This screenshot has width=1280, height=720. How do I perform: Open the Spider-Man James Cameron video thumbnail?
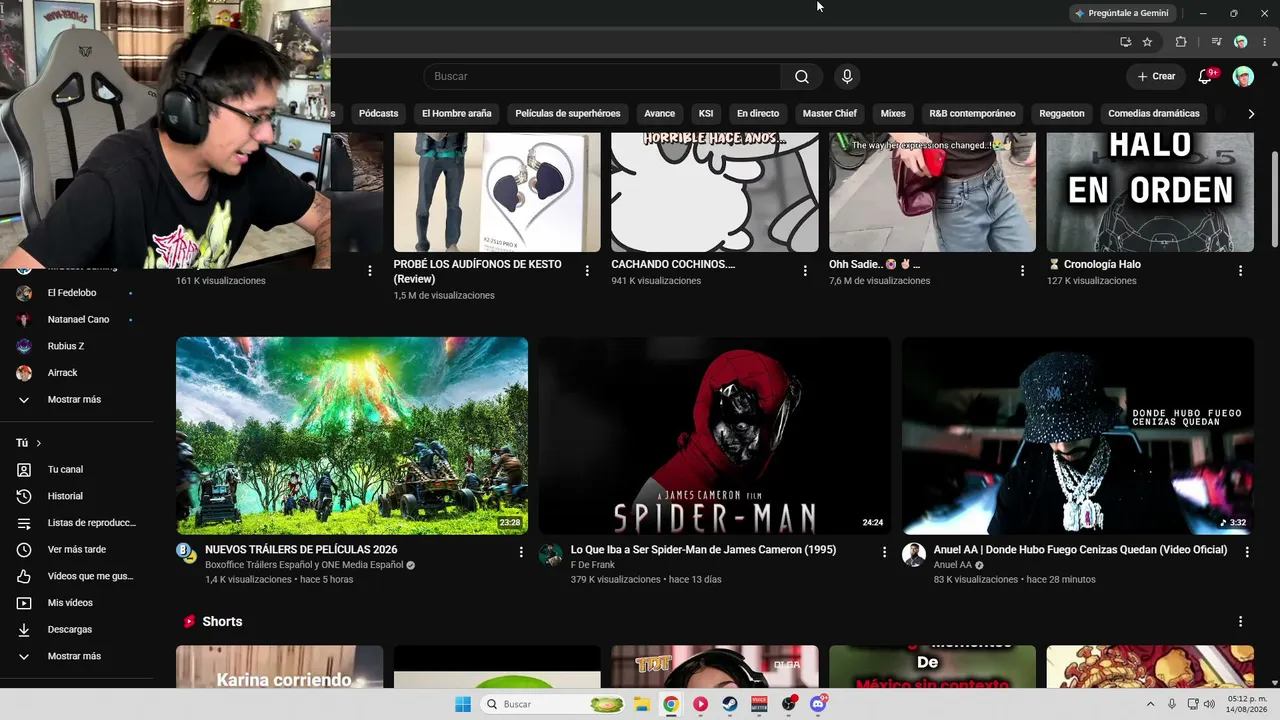pyautogui.click(x=715, y=436)
